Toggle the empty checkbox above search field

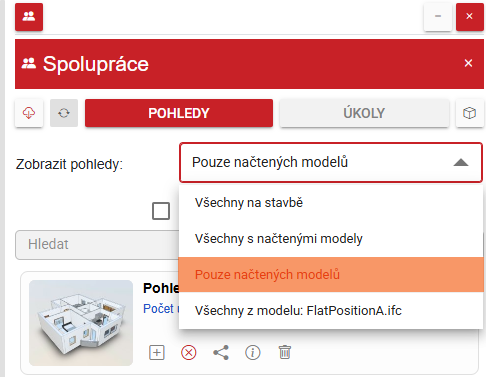[161, 211]
